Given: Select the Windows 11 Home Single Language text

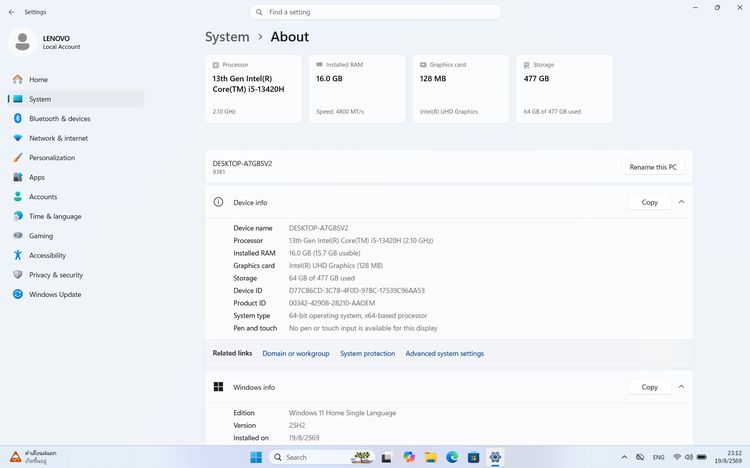Looking at the screenshot, I should (342, 412).
